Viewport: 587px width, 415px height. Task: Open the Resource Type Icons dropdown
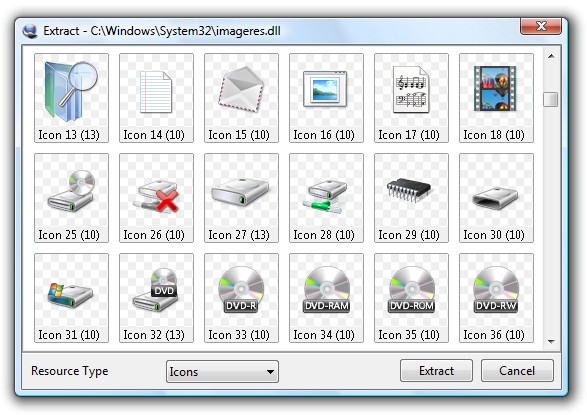[x=222, y=372]
